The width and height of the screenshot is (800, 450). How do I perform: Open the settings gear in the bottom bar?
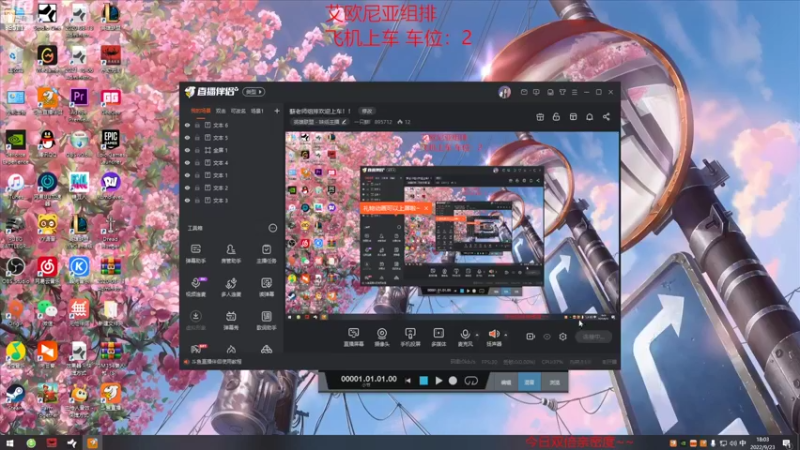[x=563, y=337]
